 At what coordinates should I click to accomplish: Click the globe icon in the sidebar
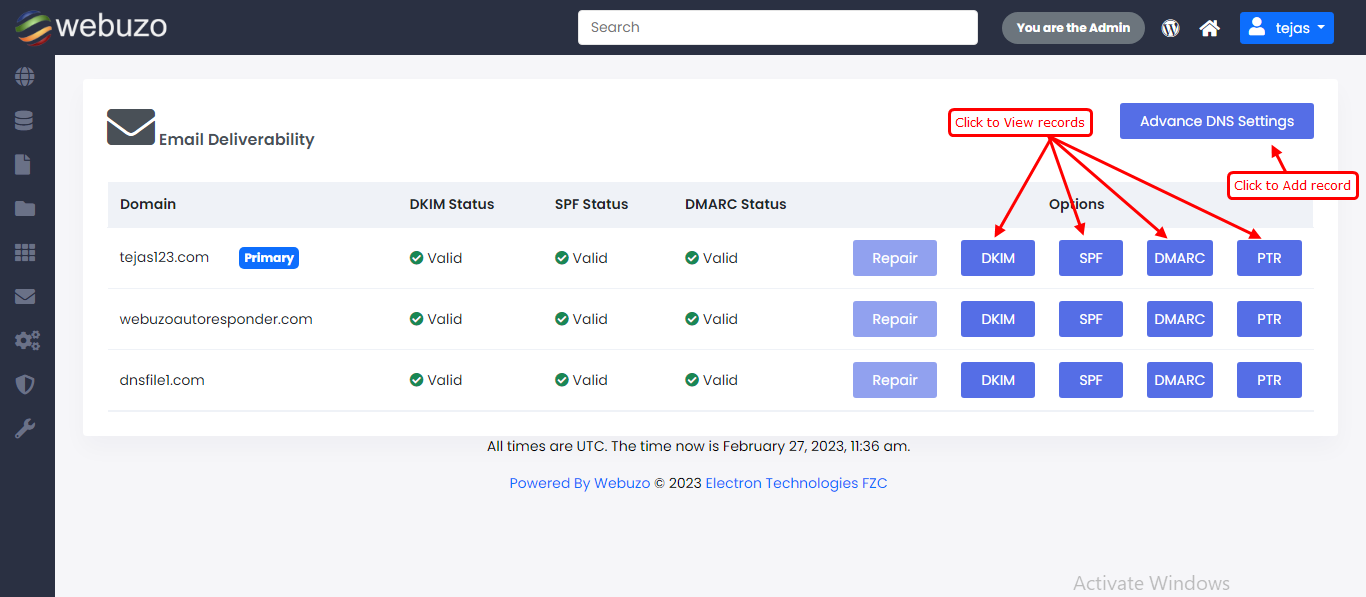pos(25,77)
